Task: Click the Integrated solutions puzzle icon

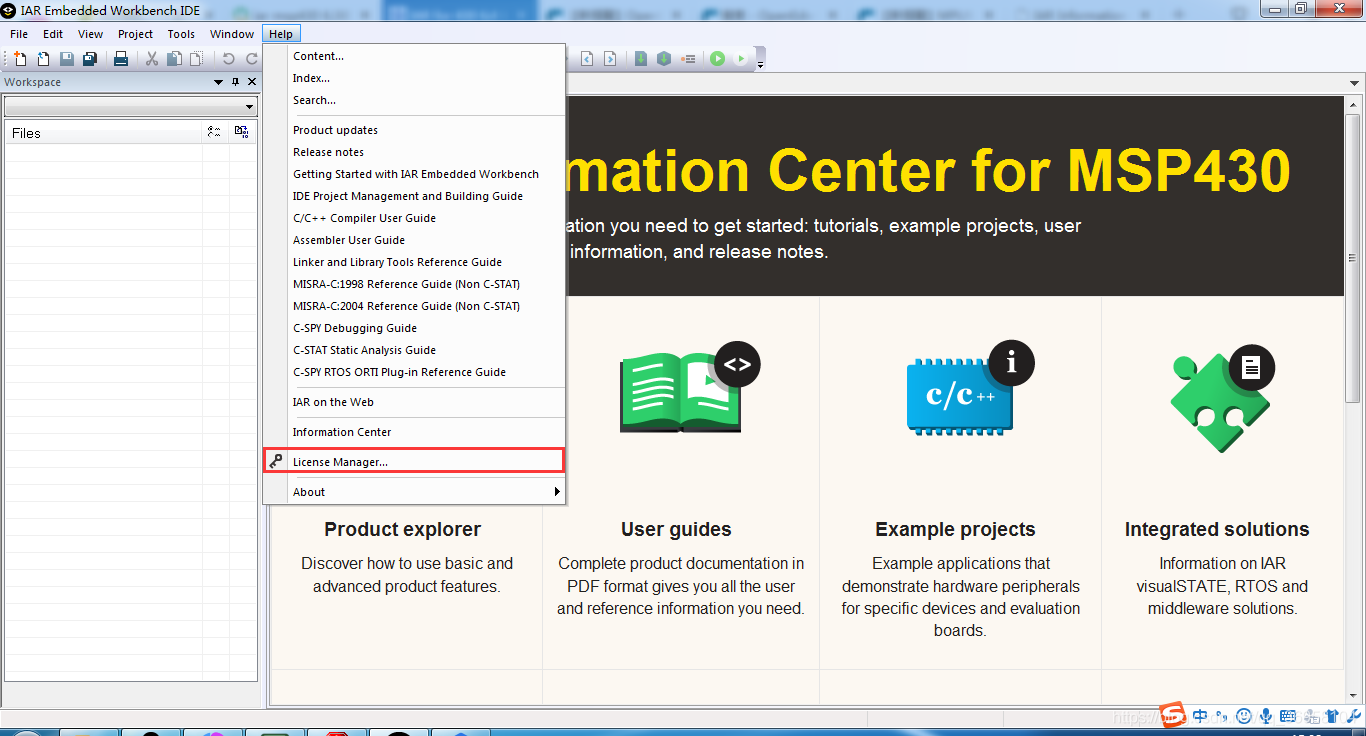Action: coord(1222,397)
